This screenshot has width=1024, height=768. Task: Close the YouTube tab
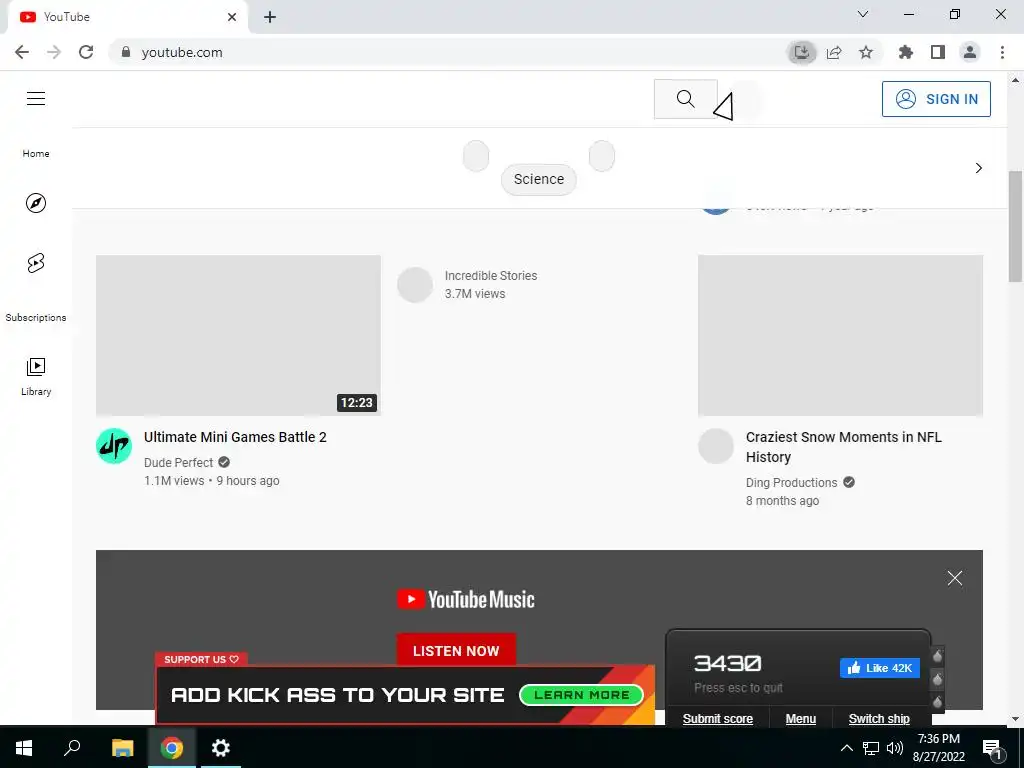coord(232,17)
